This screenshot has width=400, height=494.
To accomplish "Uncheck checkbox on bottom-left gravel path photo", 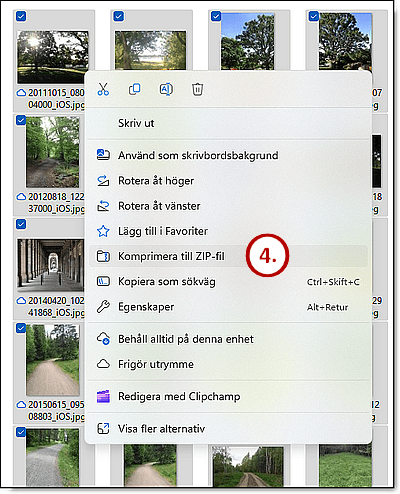I will pos(21,432).
